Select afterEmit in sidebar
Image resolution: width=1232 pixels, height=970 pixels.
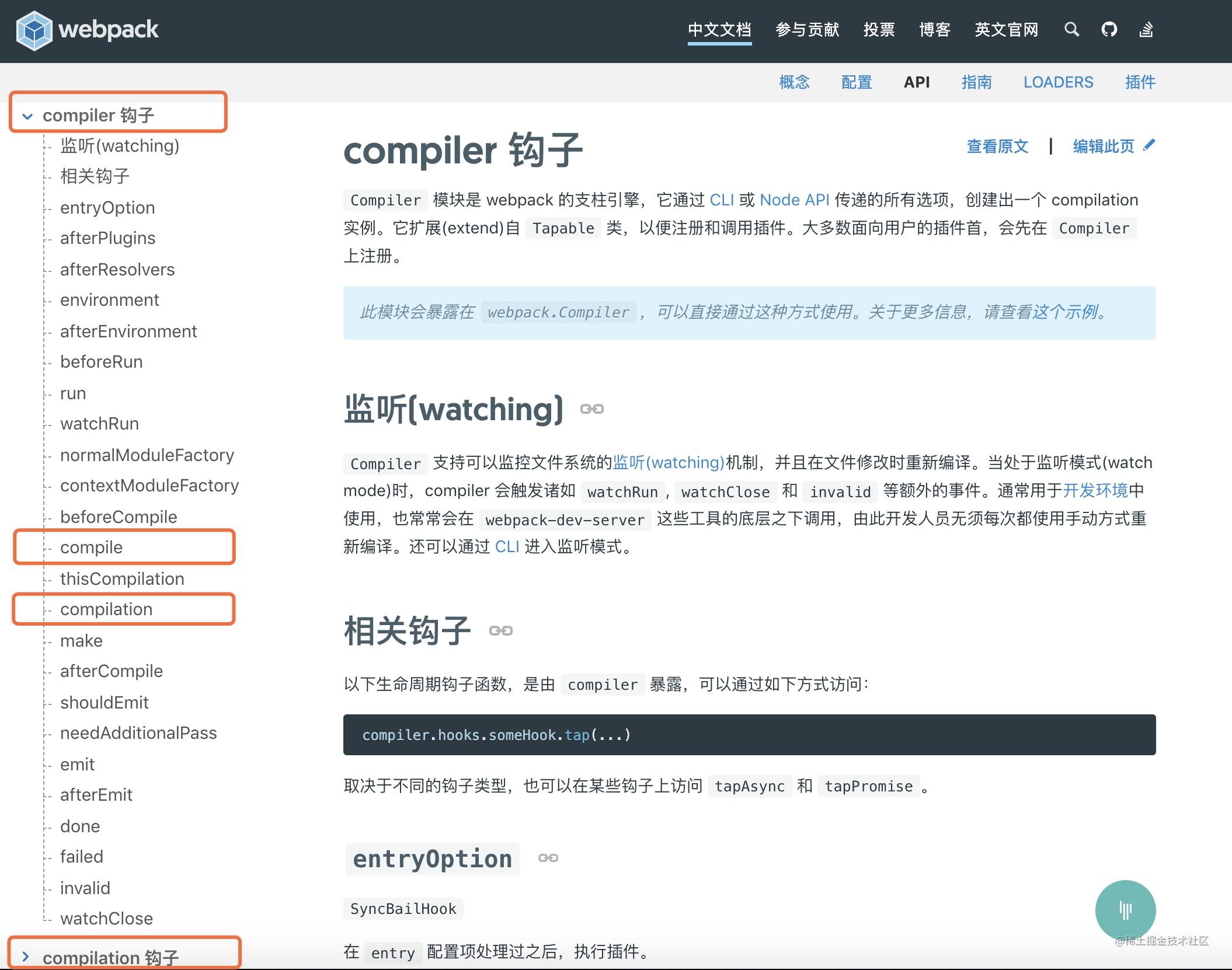pos(96,795)
